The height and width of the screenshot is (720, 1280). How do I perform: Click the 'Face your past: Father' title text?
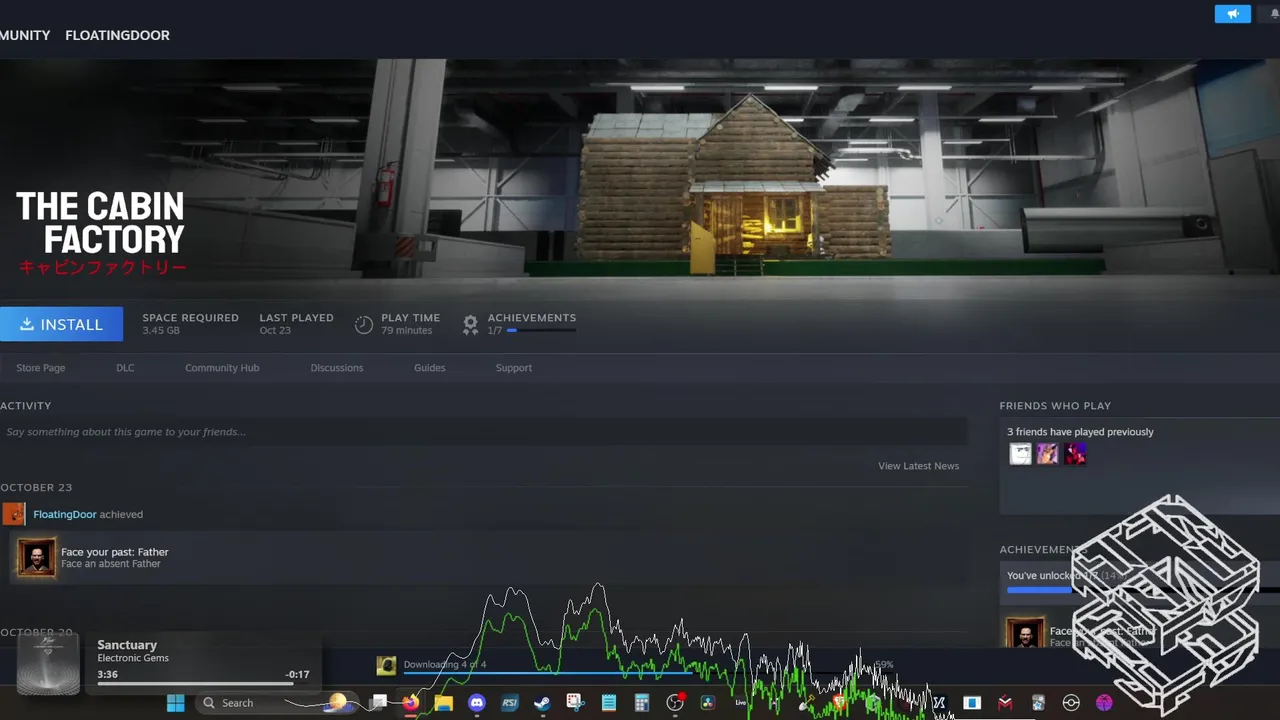(115, 552)
